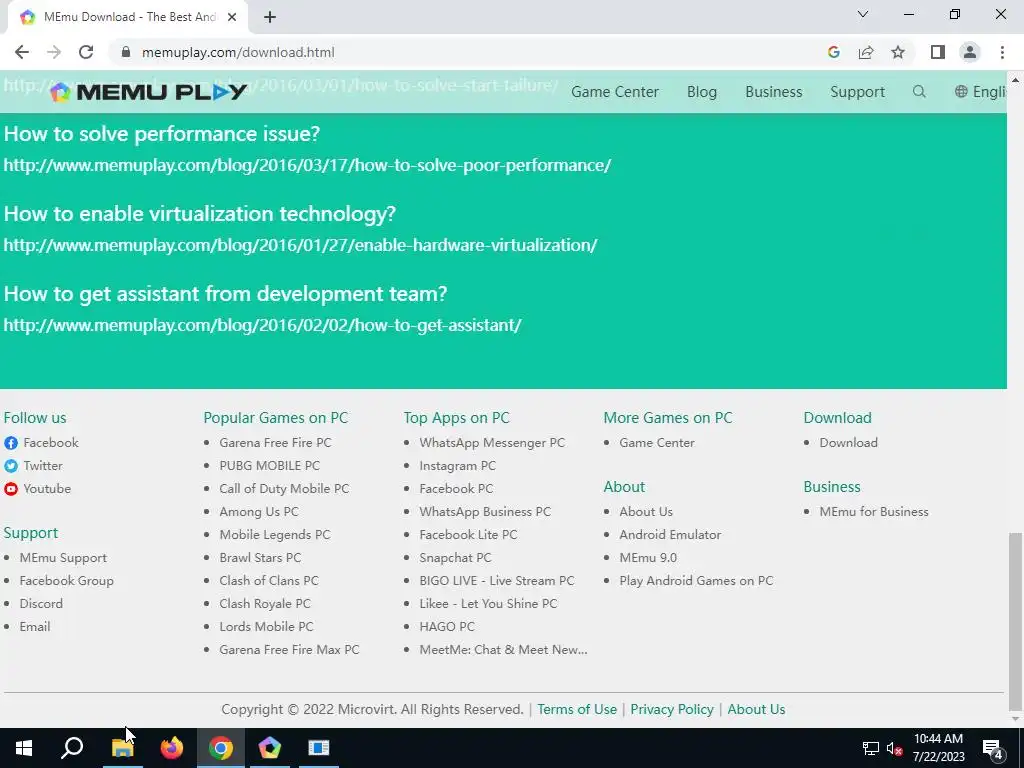Screen dimensions: 1024x768
Task: Click the Download footer list link
Action: pos(848,443)
